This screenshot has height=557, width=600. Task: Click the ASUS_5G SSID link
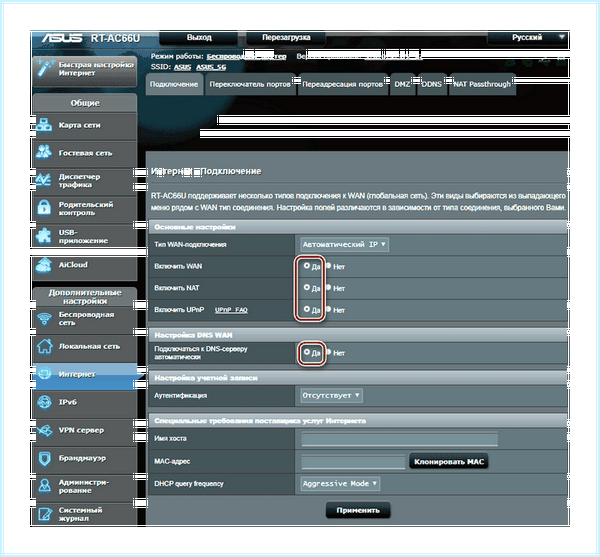pos(211,67)
